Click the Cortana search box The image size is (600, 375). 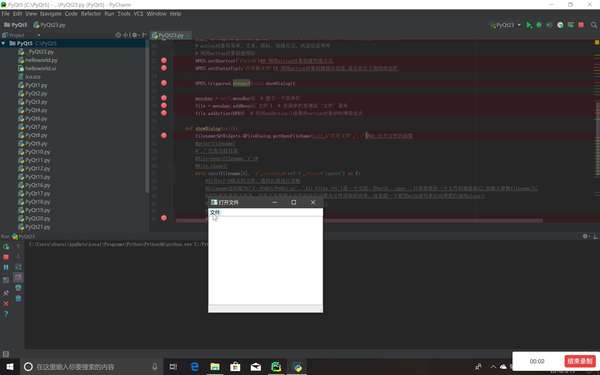tap(90, 367)
